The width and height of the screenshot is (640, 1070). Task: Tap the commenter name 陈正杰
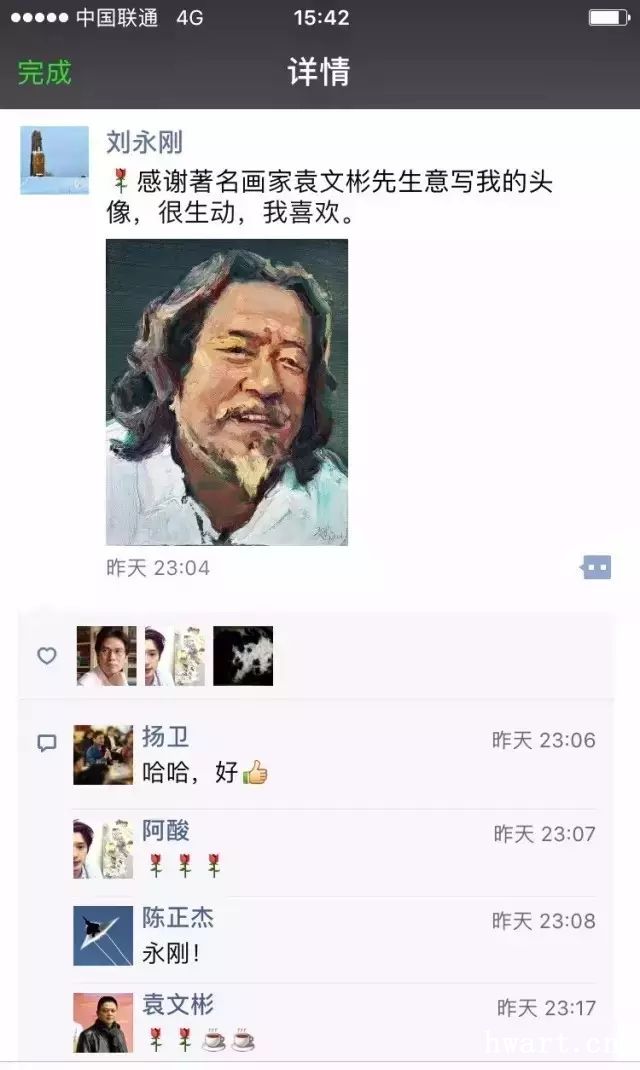(177, 918)
